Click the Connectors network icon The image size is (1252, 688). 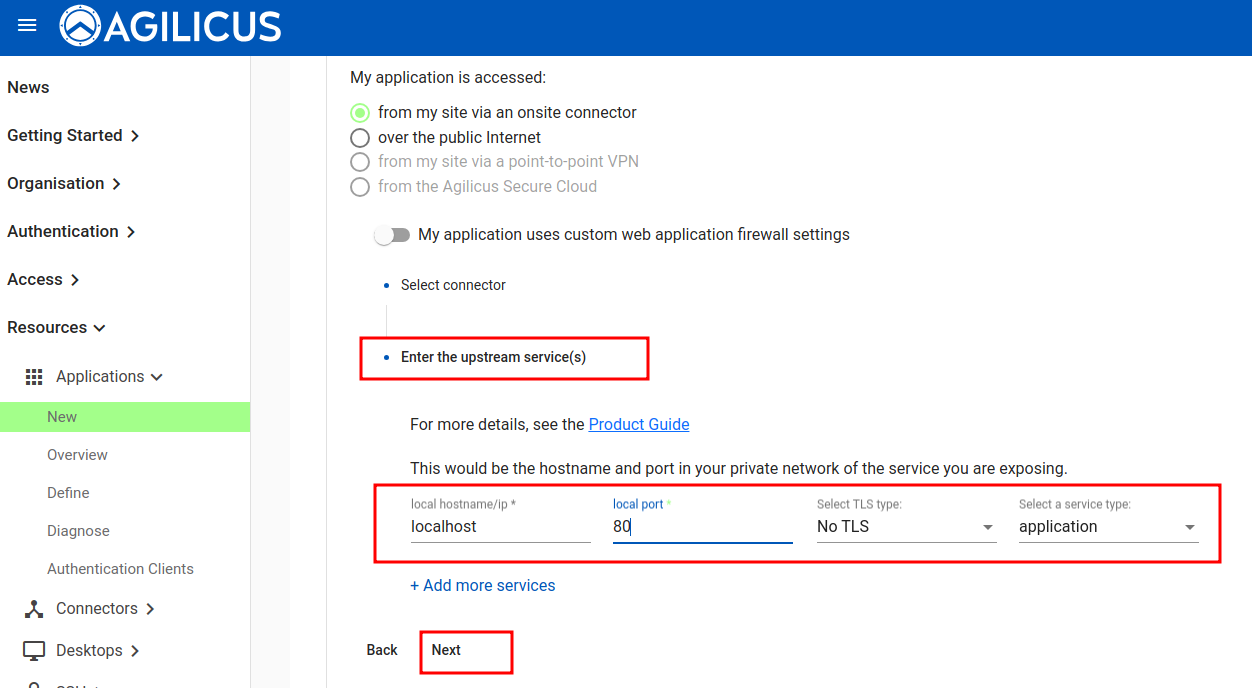pos(34,609)
